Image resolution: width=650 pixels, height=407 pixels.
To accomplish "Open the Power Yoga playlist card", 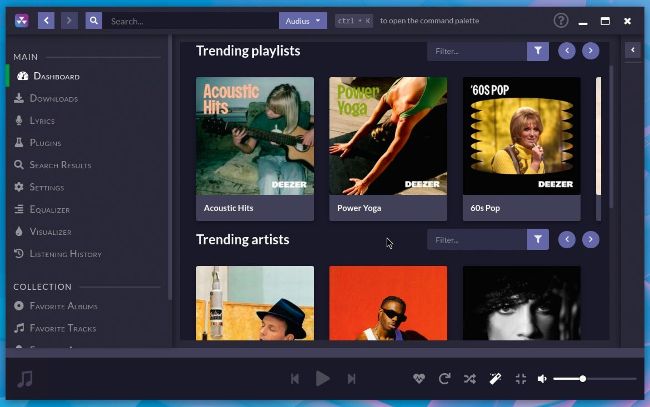I will click(x=388, y=148).
